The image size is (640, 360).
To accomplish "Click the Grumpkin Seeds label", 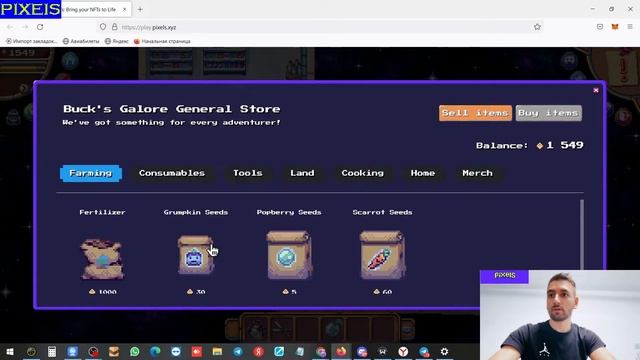I will 196,212.
